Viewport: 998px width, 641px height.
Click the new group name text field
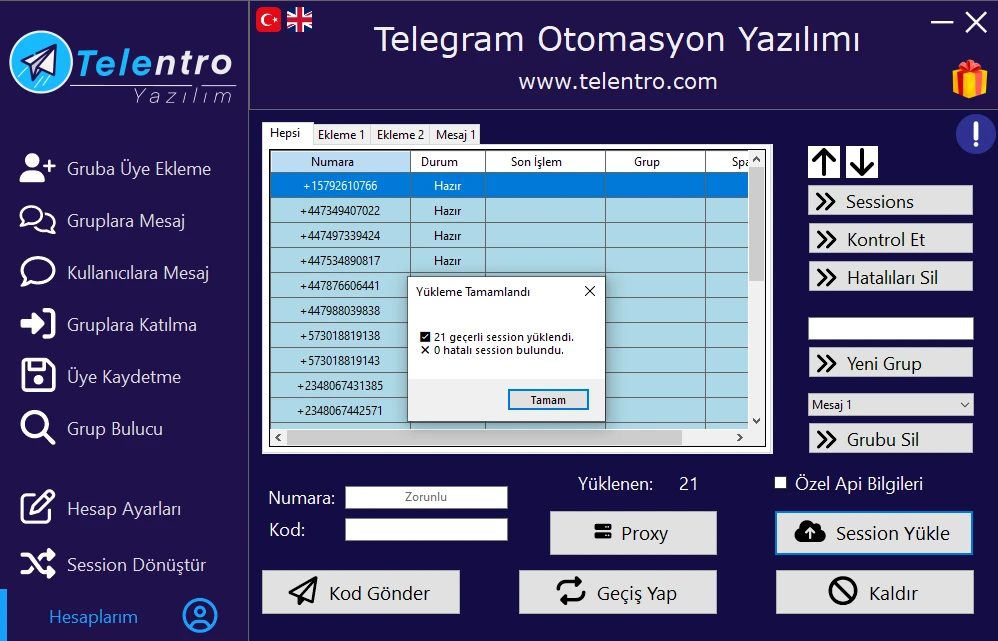(x=890, y=328)
